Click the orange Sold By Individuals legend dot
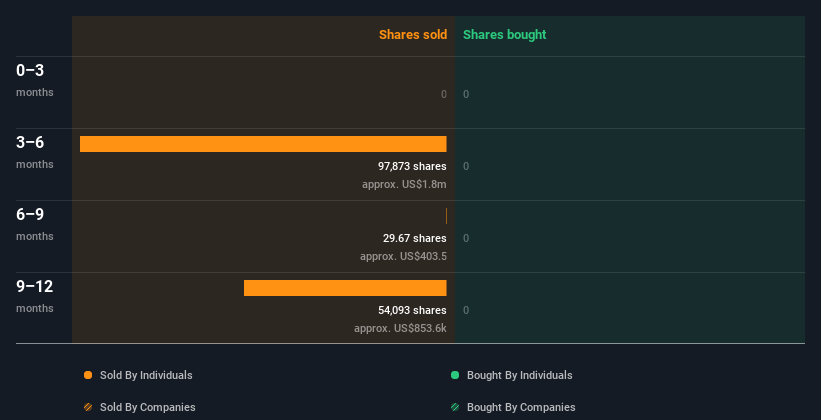 point(88,375)
